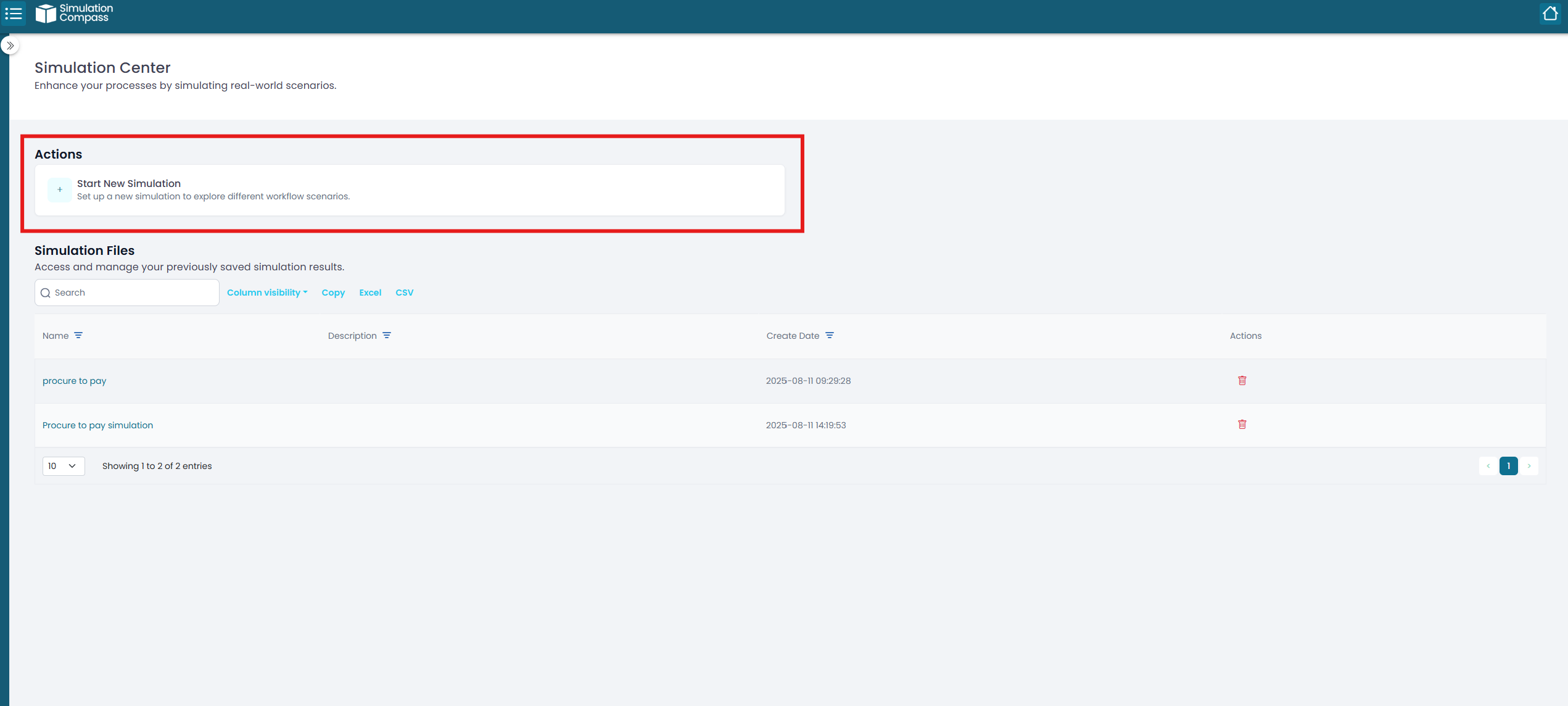Viewport: 1568px width, 706px height.
Task: Sort by Description column filter icon
Action: point(387,336)
